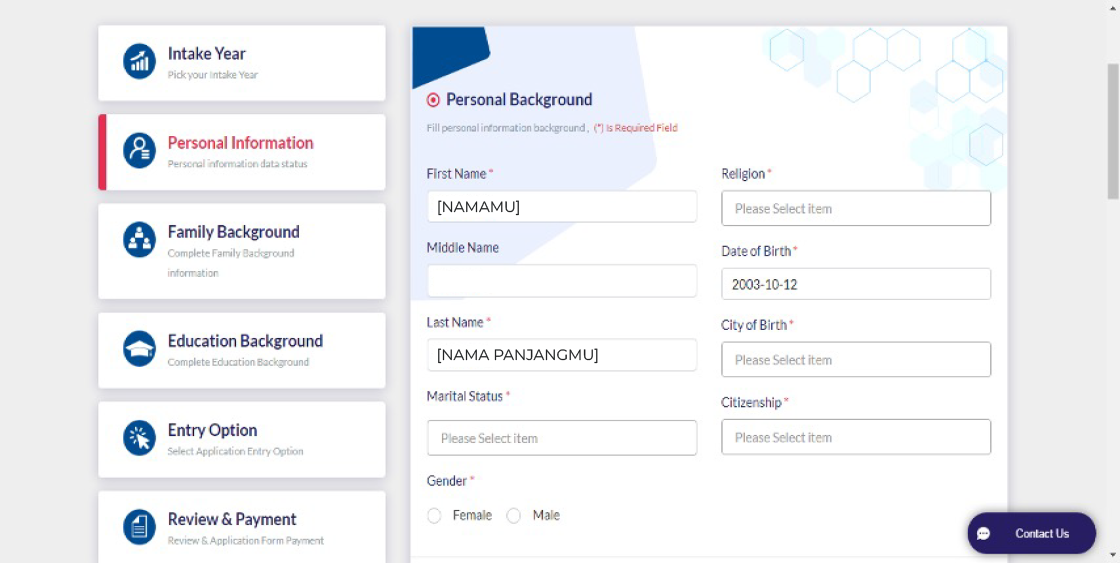The height and width of the screenshot is (563, 1120).
Task: Click the Review & Payment title
Action: (232, 519)
